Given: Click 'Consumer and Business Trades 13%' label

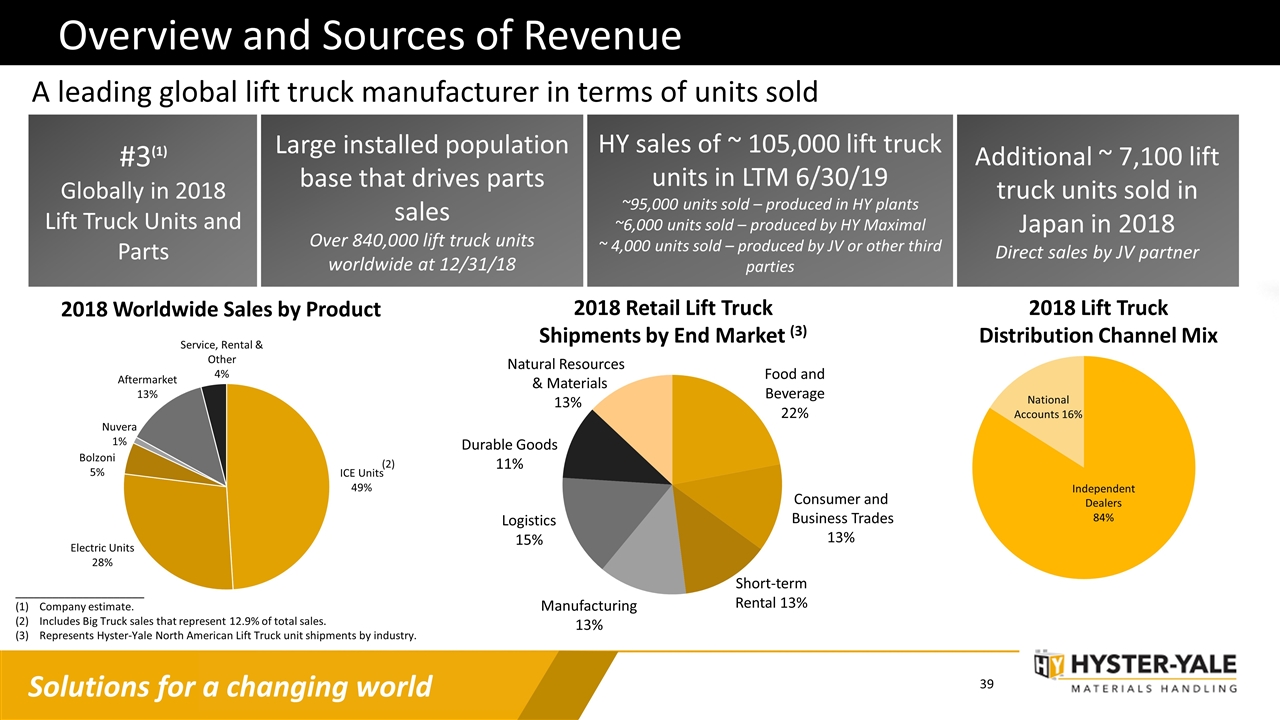Looking at the screenshot, I should click(x=841, y=518).
